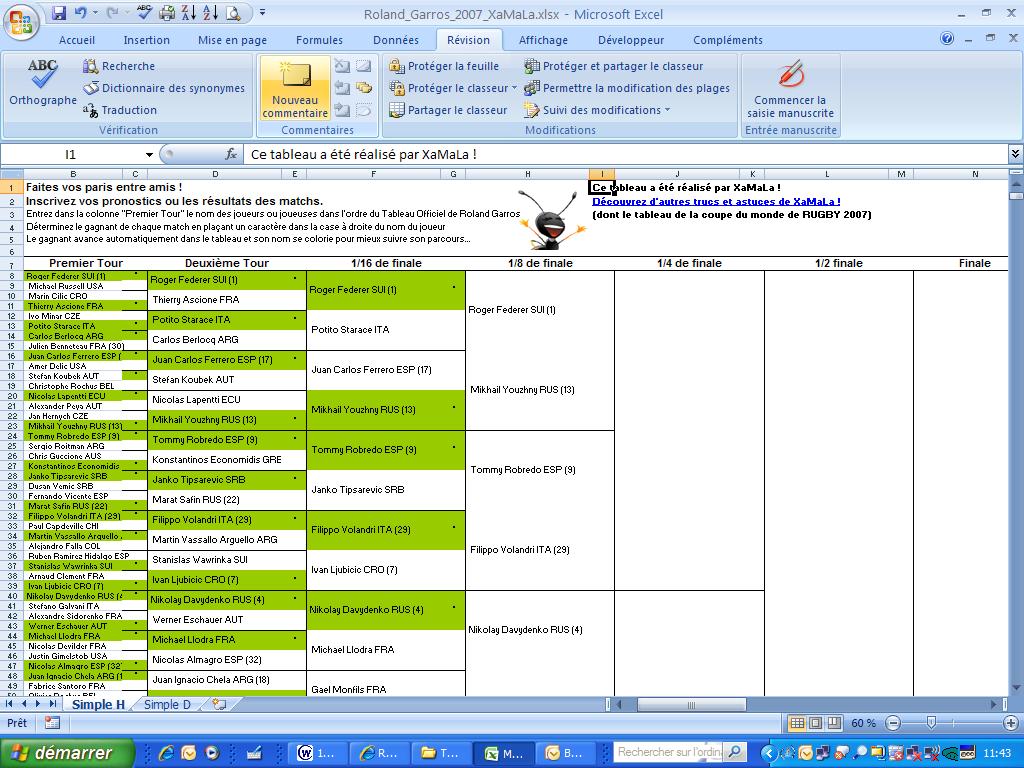Click the 60 % zoom level button
This screenshot has width=1024, height=768.
click(864, 723)
